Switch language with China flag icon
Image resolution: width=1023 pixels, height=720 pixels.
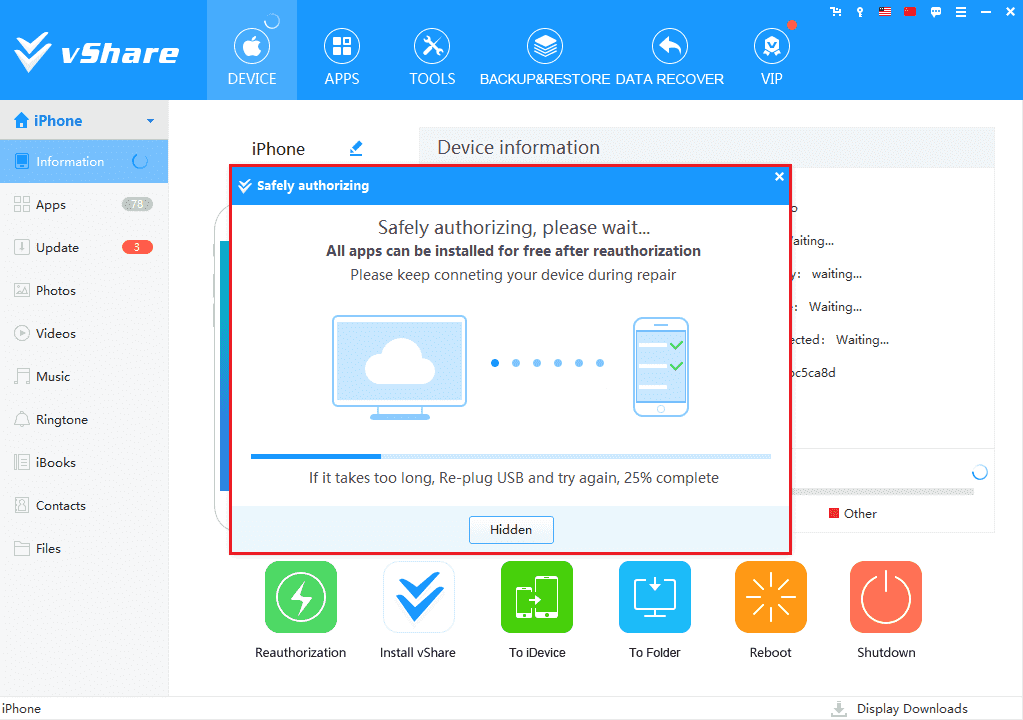[909, 12]
